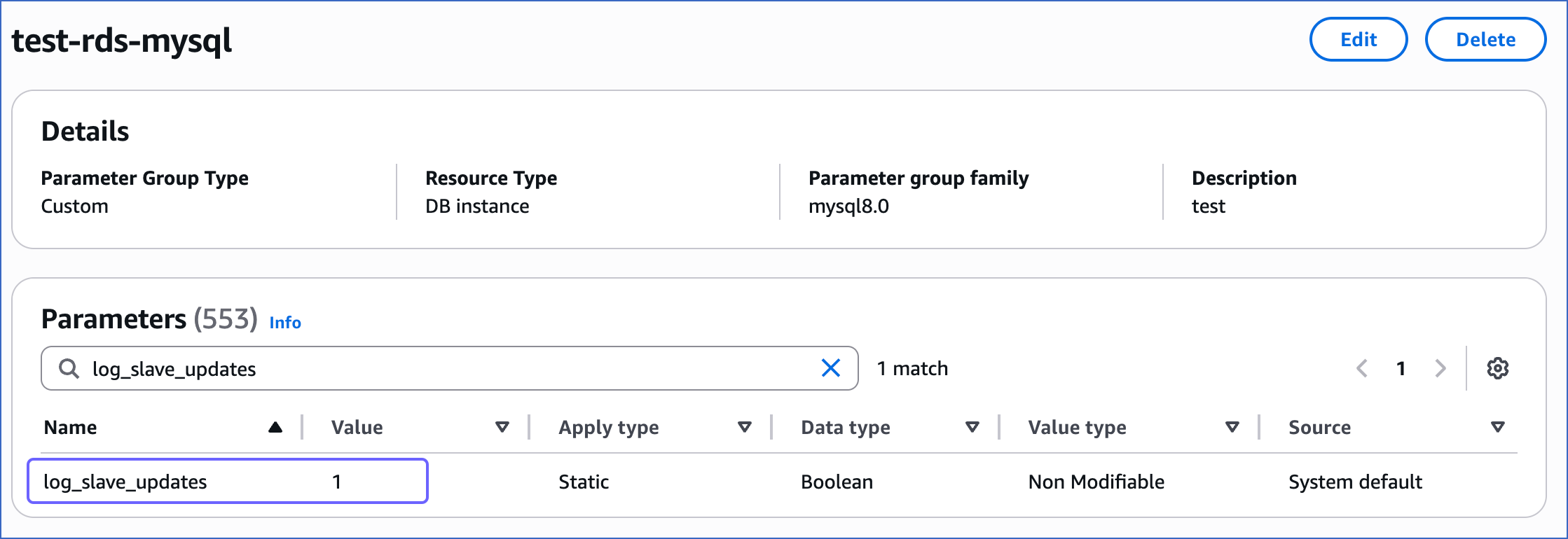Click the Custom parameter group type value
The width and height of the screenshot is (1568, 539).
[74, 206]
